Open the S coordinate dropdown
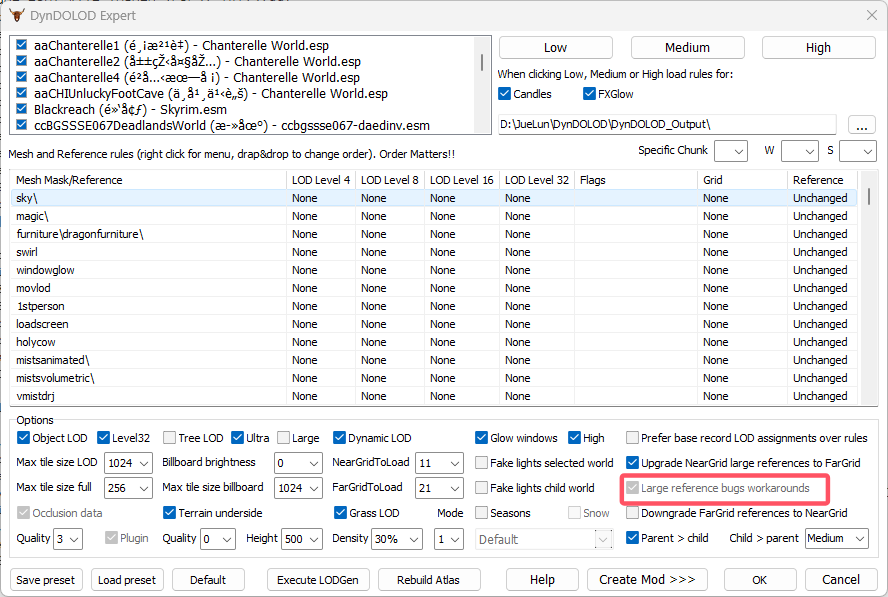The width and height of the screenshot is (888, 597). click(x=857, y=151)
